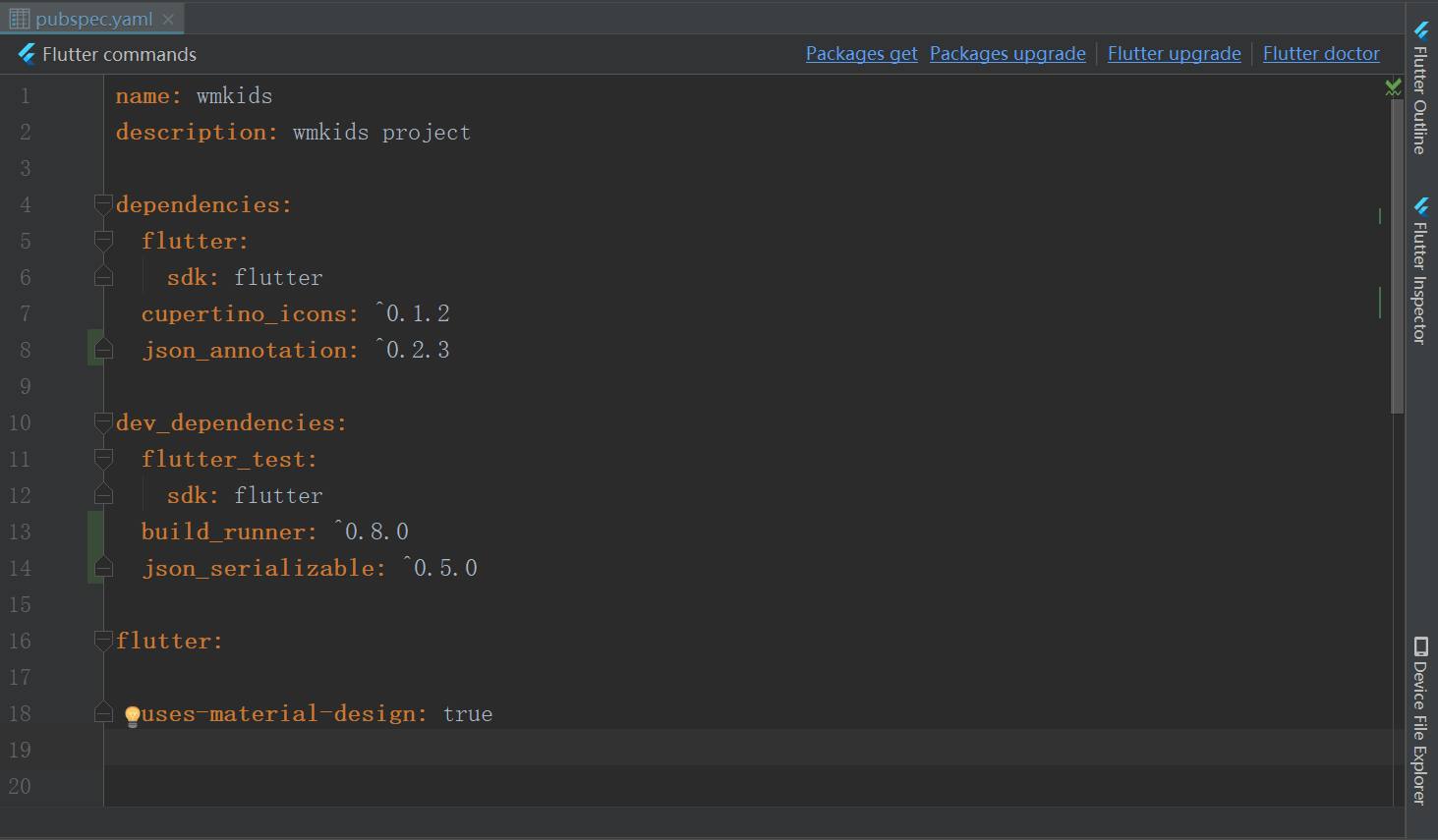
Task: Click the fold end marker on line 6
Action: click(103, 277)
